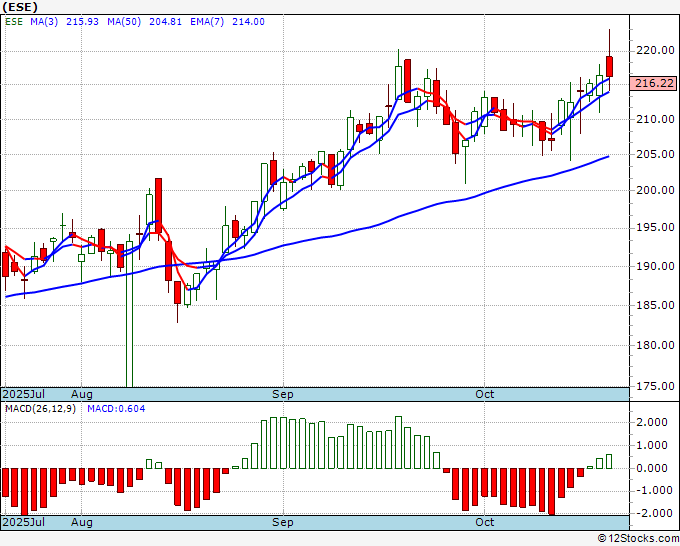Click the EMA(7) indicator label
Screen dimensions: 680x546
click(x=207, y=22)
